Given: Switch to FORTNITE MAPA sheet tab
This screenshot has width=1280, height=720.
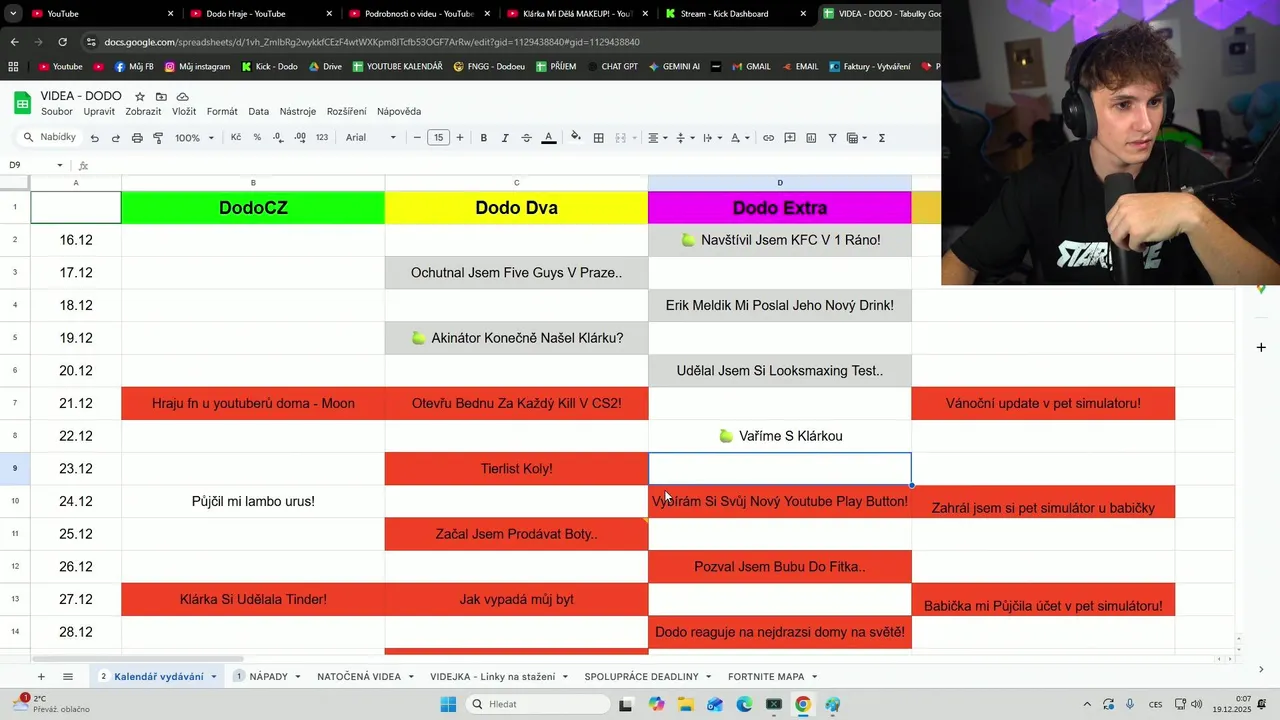Looking at the screenshot, I should (766, 677).
